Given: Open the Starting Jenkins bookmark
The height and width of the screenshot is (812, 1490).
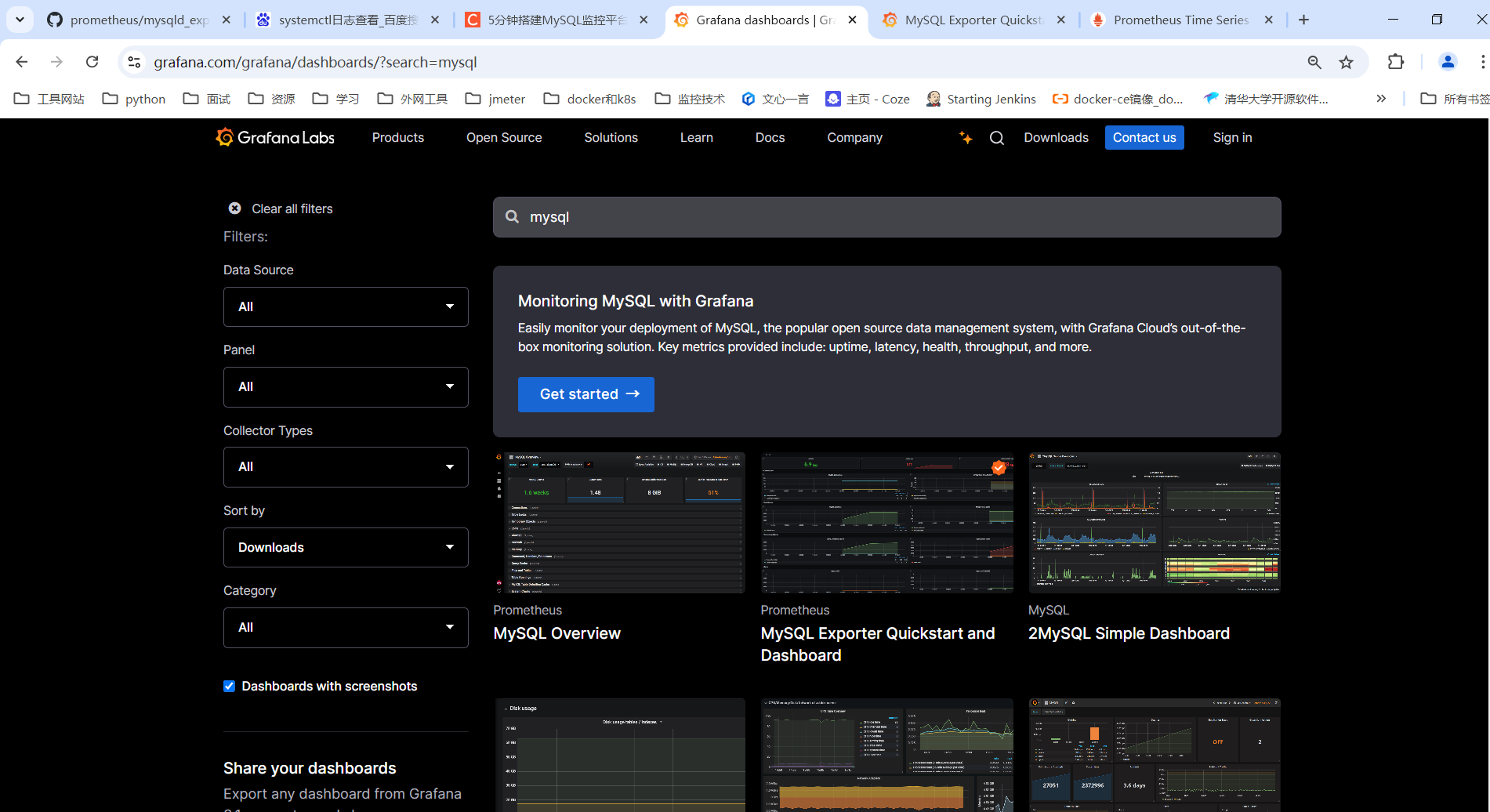Looking at the screenshot, I should coord(981,99).
